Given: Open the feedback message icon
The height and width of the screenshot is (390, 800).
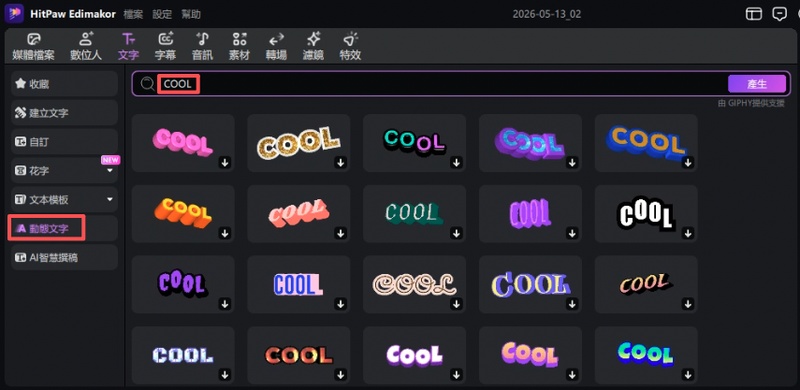Looking at the screenshot, I should click(779, 14).
